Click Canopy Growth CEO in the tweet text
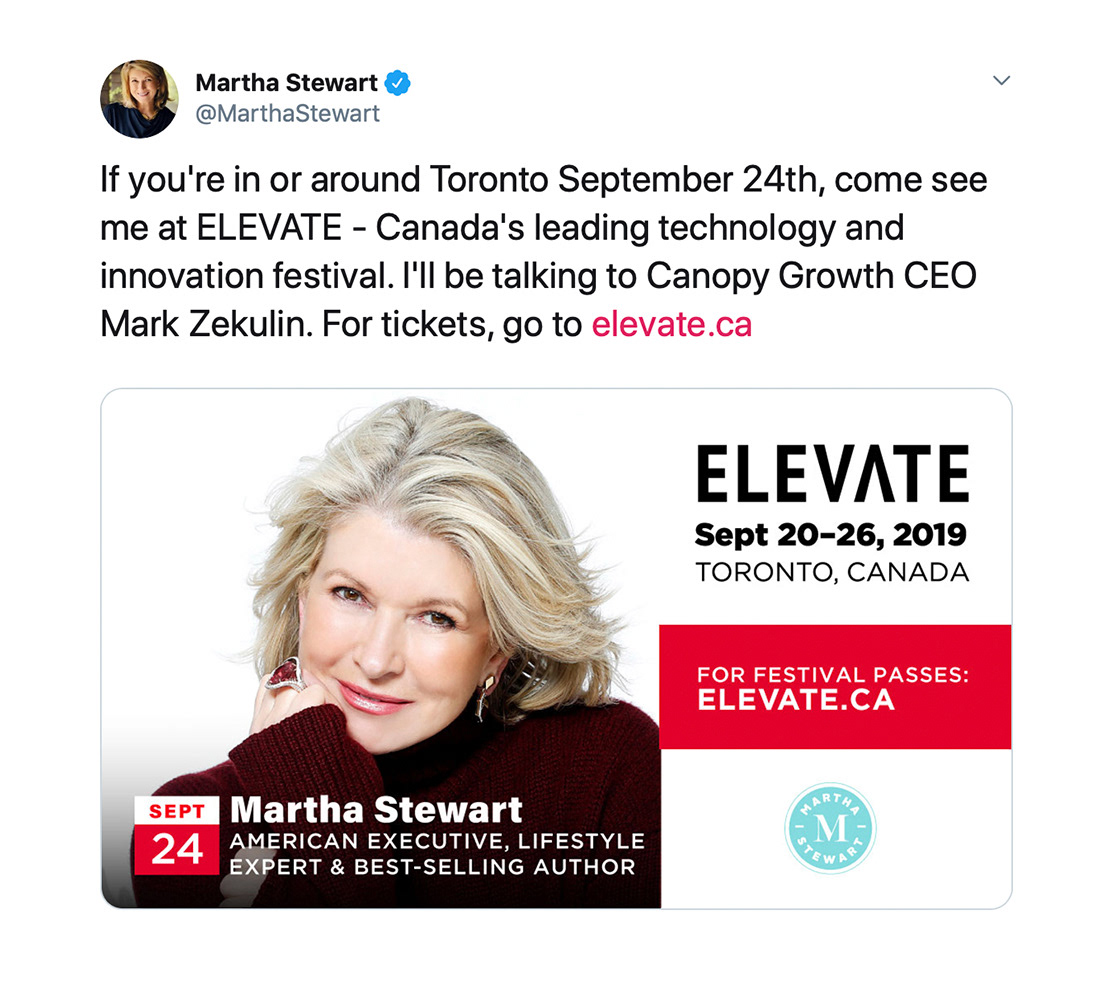Image resolution: width=1110 pixels, height=984 pixels. (x=811, y=276)
